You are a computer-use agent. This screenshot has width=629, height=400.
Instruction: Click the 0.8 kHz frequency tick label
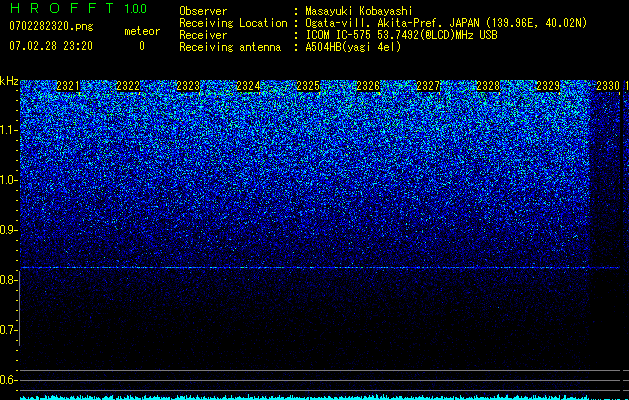pyautogui.click(x=8, y=280)
